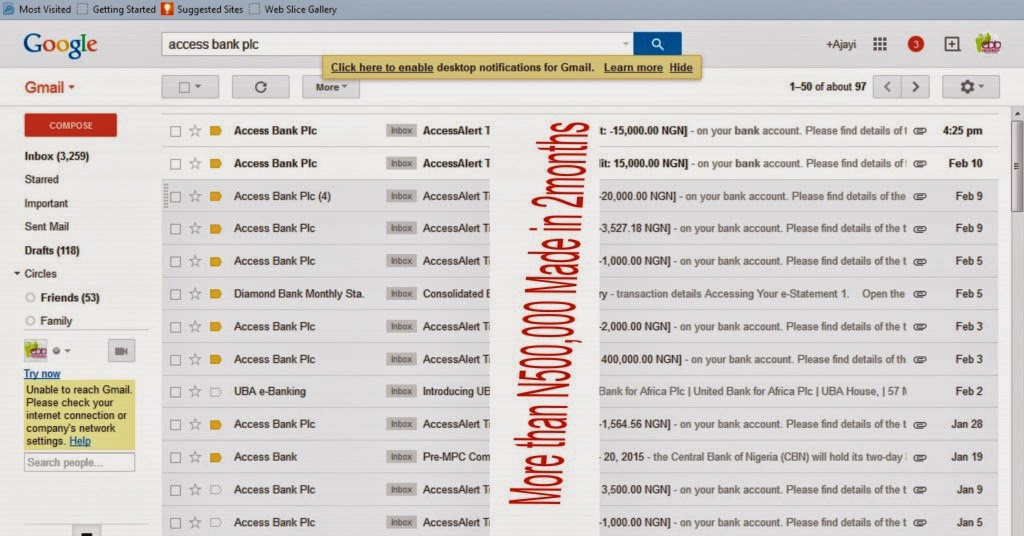Screen dimensions: 1024x536
Task: Check the Jan 28 Access Bank email
Action: click(175, 425)
